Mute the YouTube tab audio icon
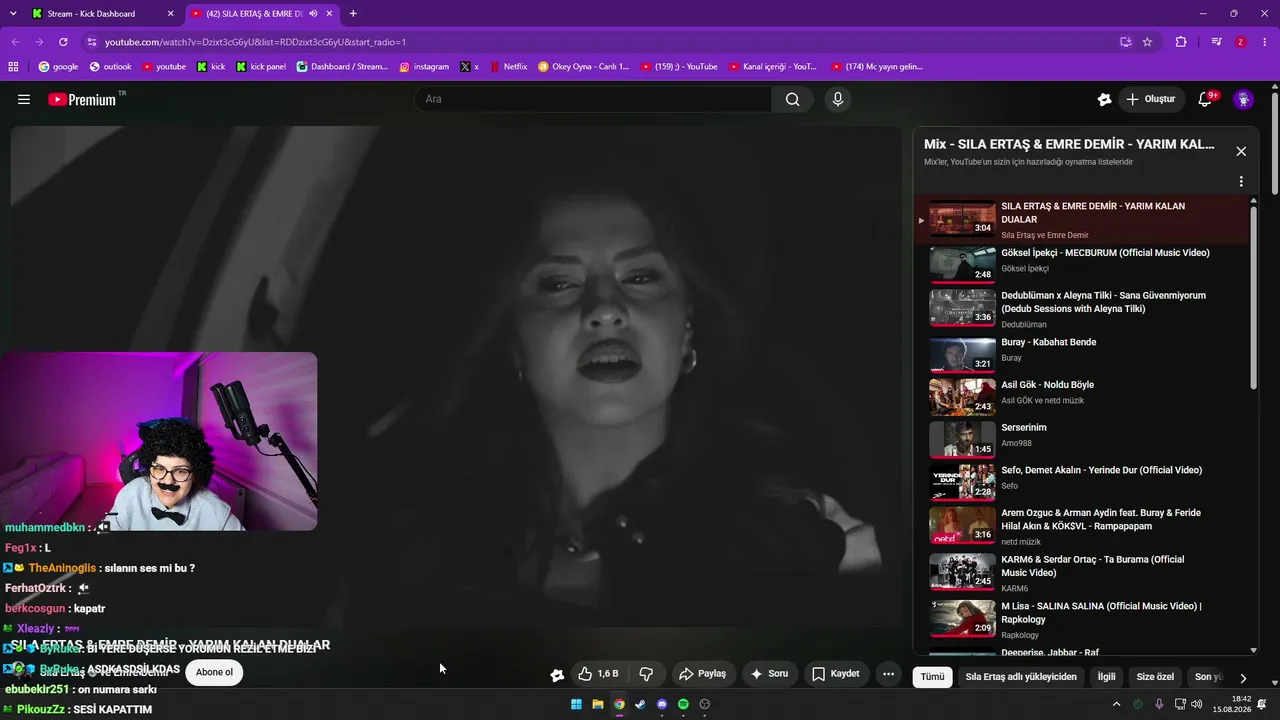The width and height of the screenshot is (1280, 720). point(313,14)
